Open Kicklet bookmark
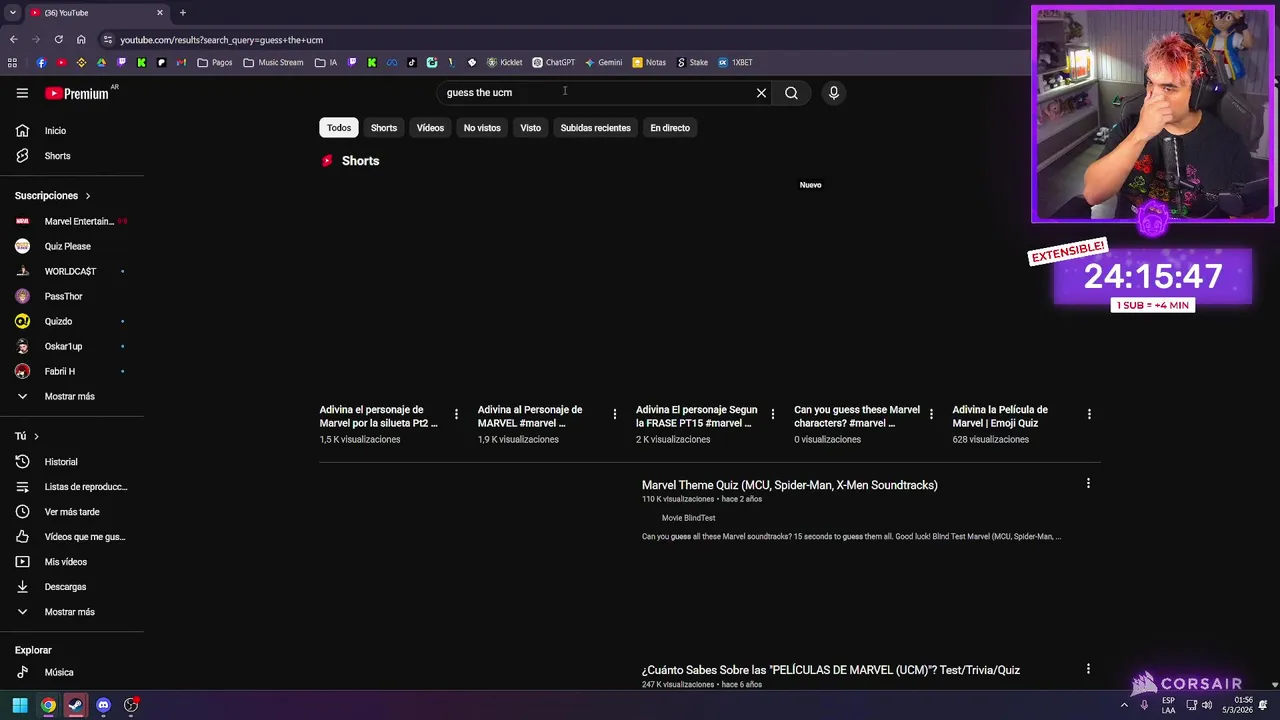Screen dimensions: 1280x720 pos(504,62)
